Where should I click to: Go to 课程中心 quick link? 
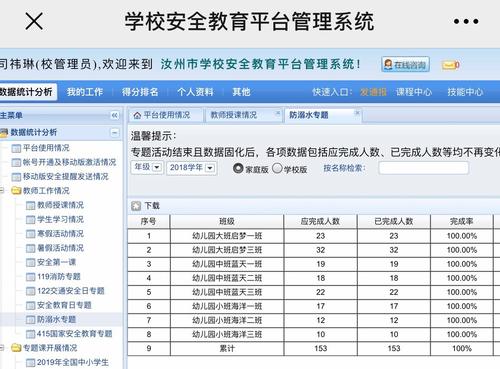[x=414, y=92]
